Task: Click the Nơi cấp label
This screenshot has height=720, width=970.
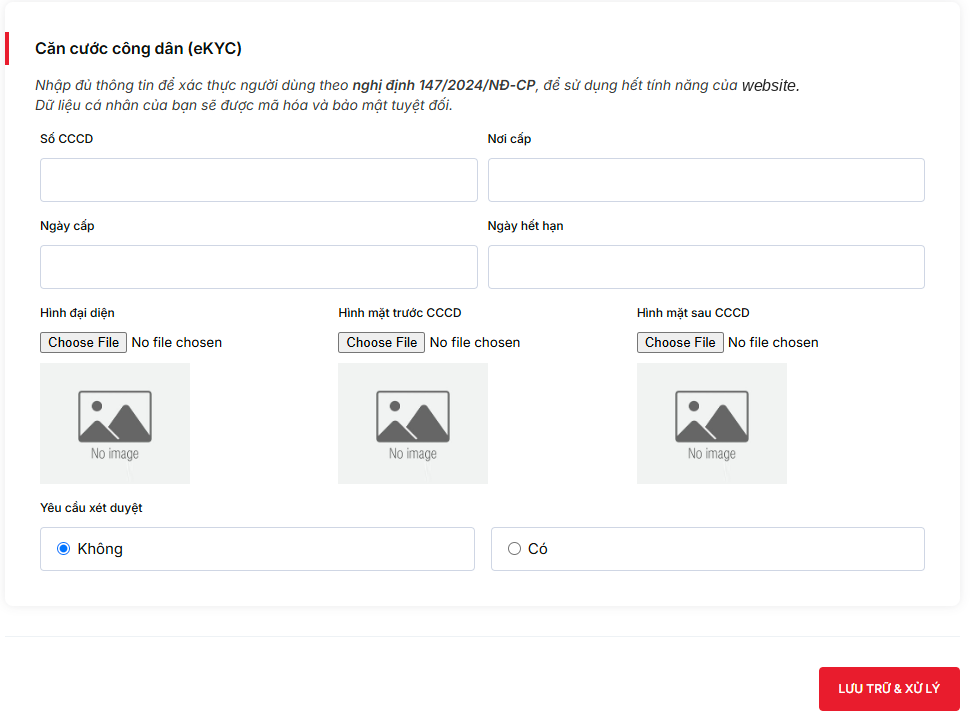Action: [509, 139]
